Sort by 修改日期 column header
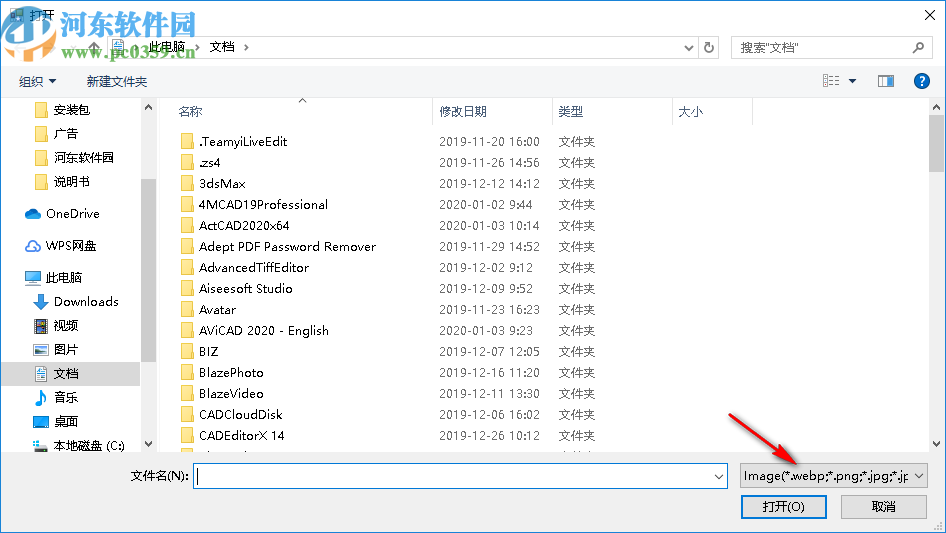The image size is (946, 533). tap(463, 112)
